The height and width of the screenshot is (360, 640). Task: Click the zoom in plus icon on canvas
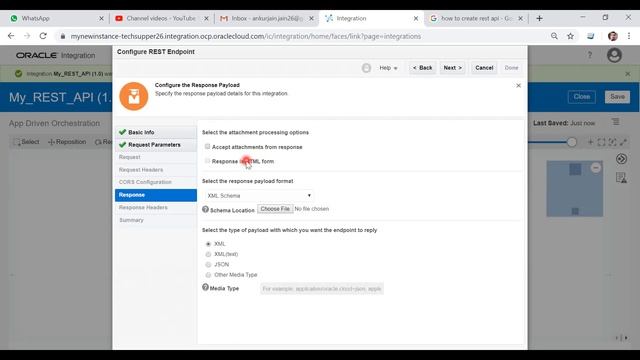point(590,142)
